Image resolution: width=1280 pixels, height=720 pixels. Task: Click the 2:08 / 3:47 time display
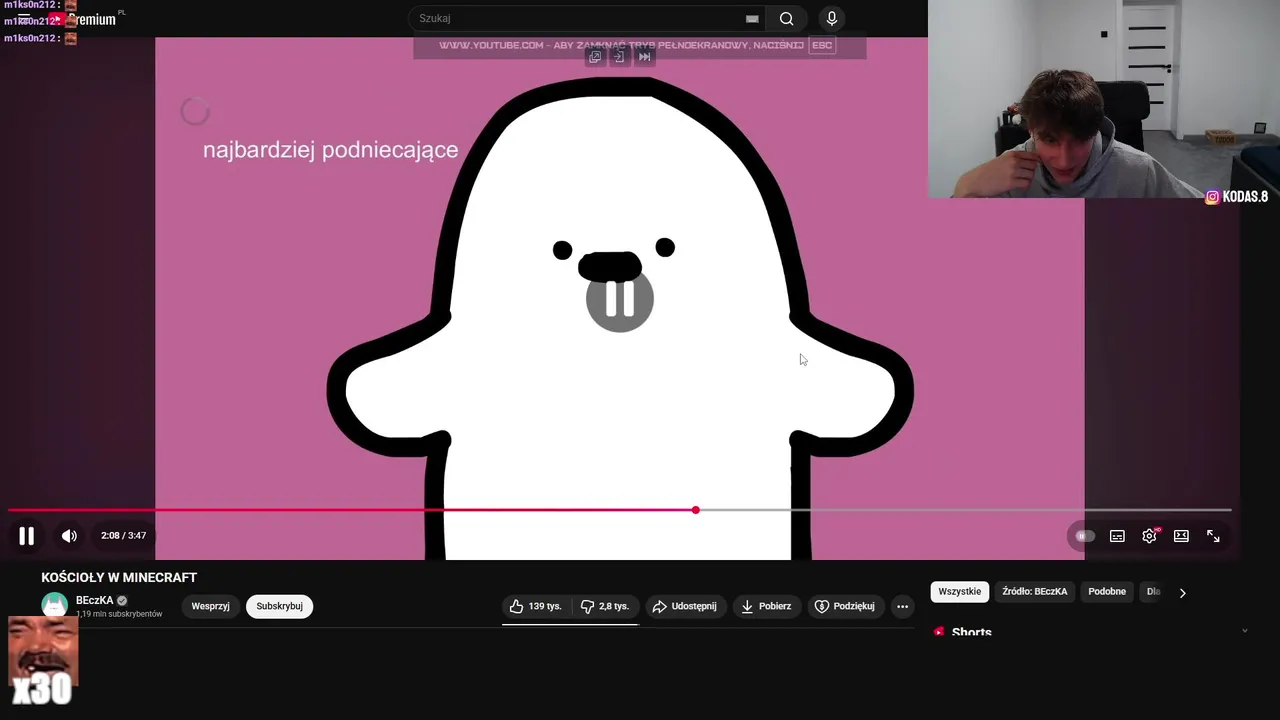[124, 536]
